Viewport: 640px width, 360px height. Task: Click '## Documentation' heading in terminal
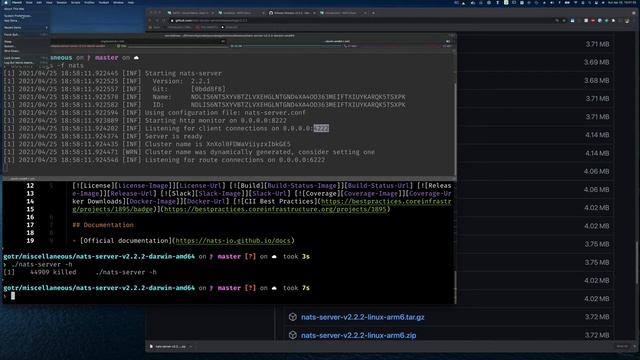coord(103,225)
